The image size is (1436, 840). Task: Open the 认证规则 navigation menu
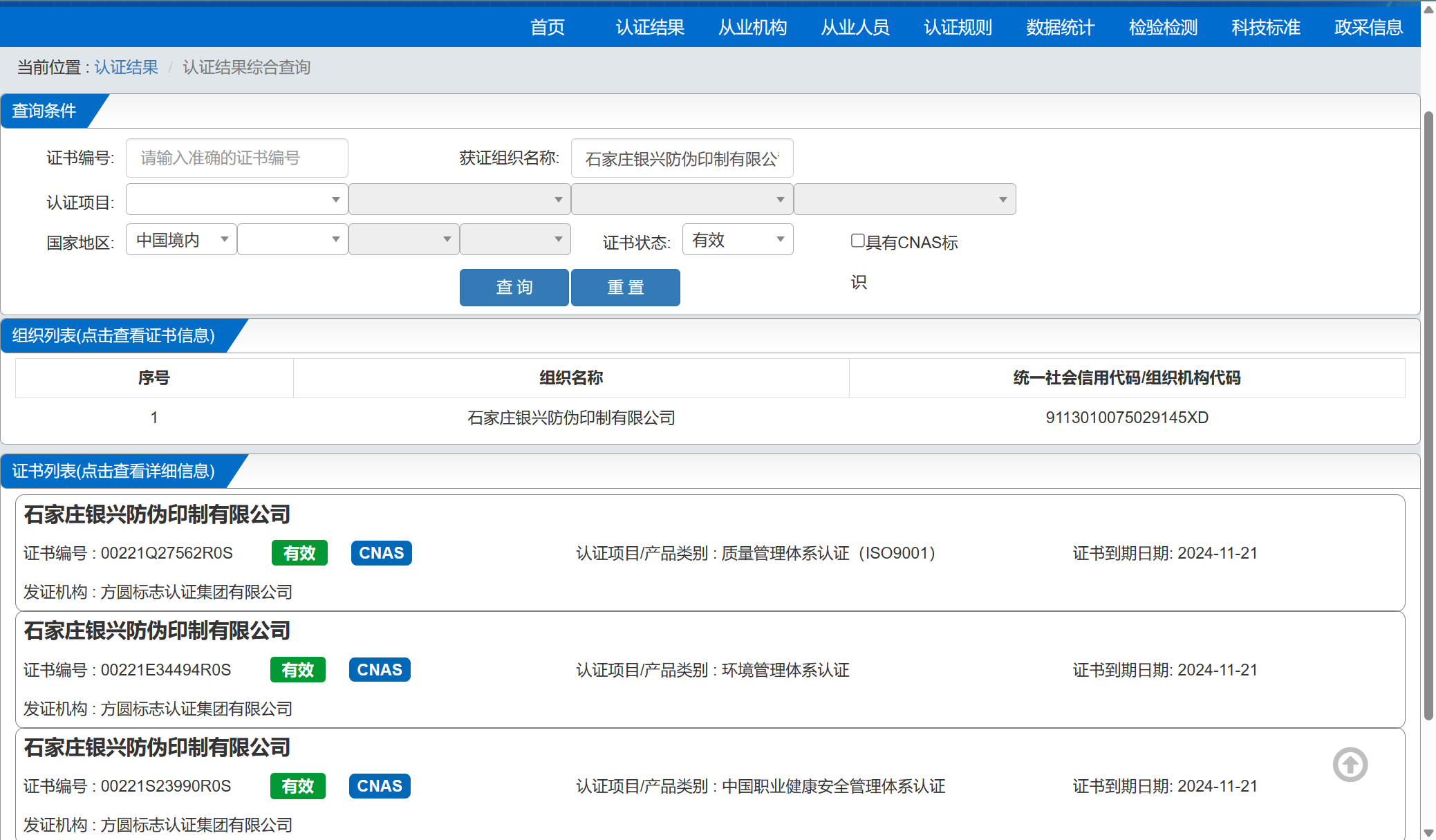tap(958, 28)
